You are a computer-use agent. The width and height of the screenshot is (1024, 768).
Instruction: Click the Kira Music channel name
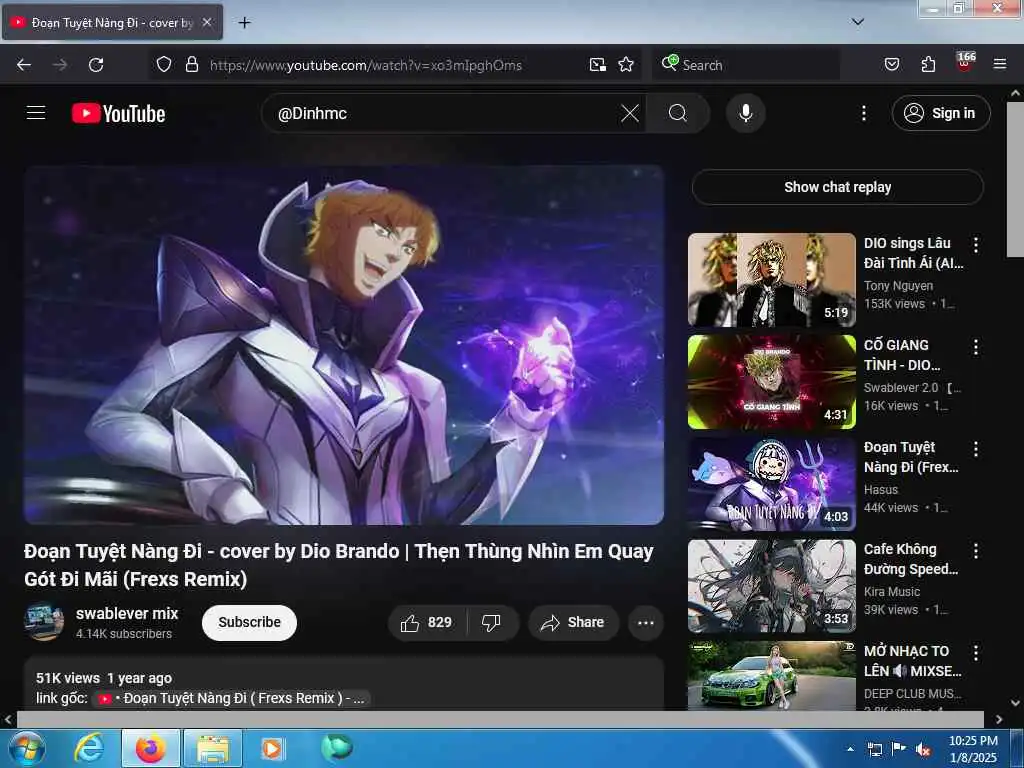coord(891,592)
